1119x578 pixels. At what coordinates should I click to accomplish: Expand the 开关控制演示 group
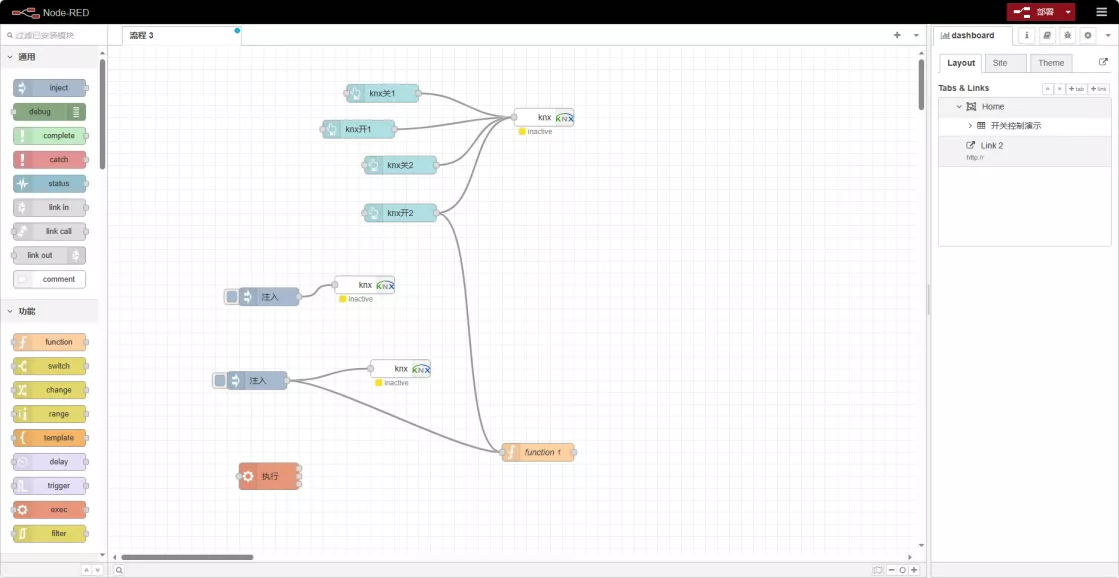pos(970,126)
